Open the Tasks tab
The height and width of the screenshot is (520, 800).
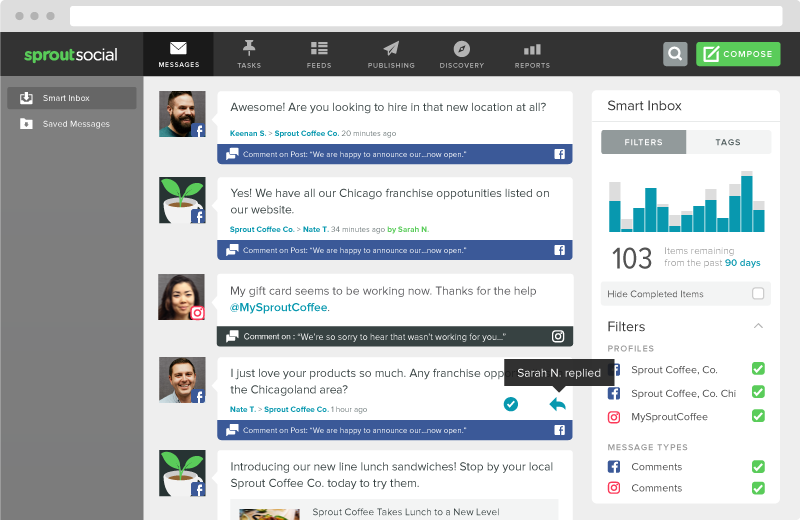tap(249, 54)
